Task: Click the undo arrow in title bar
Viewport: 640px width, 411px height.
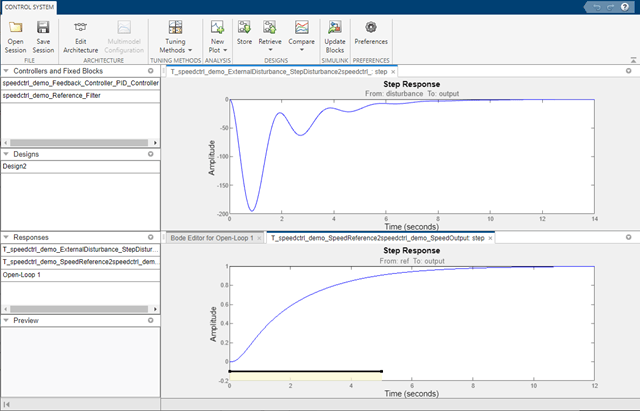Action: pos(597,7)
